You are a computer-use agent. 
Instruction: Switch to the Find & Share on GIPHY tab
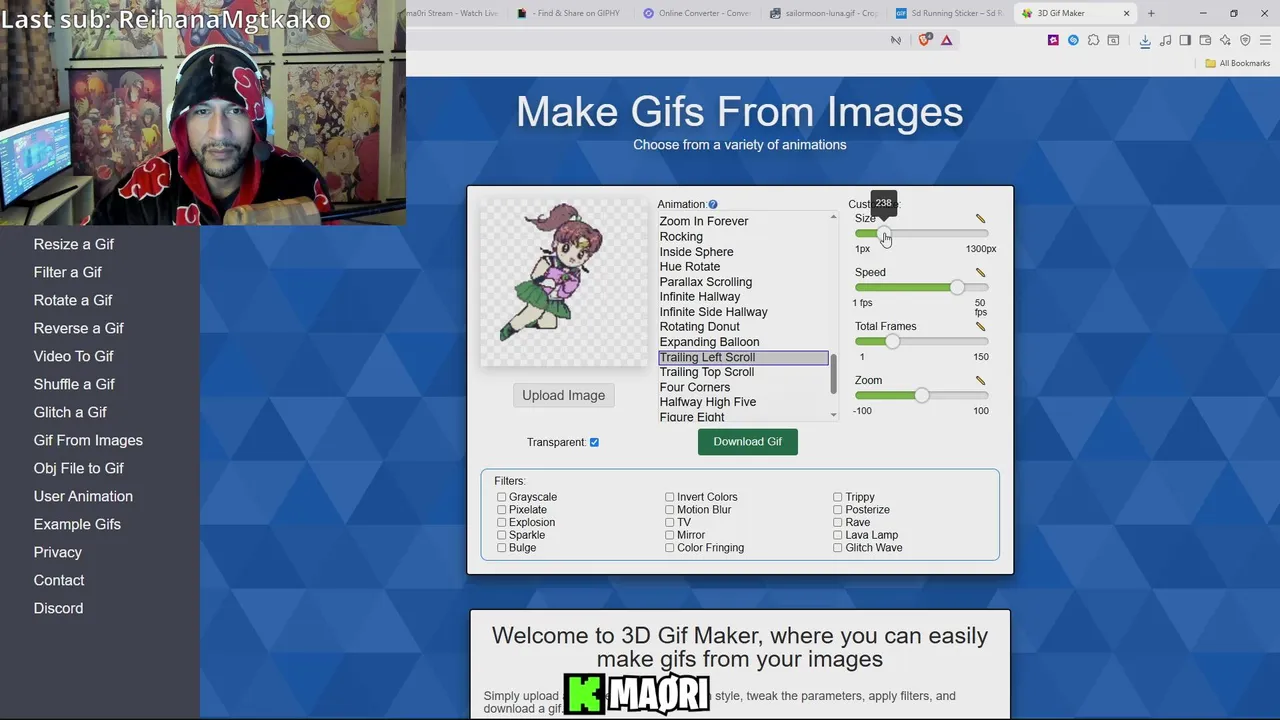pos(570,13)
